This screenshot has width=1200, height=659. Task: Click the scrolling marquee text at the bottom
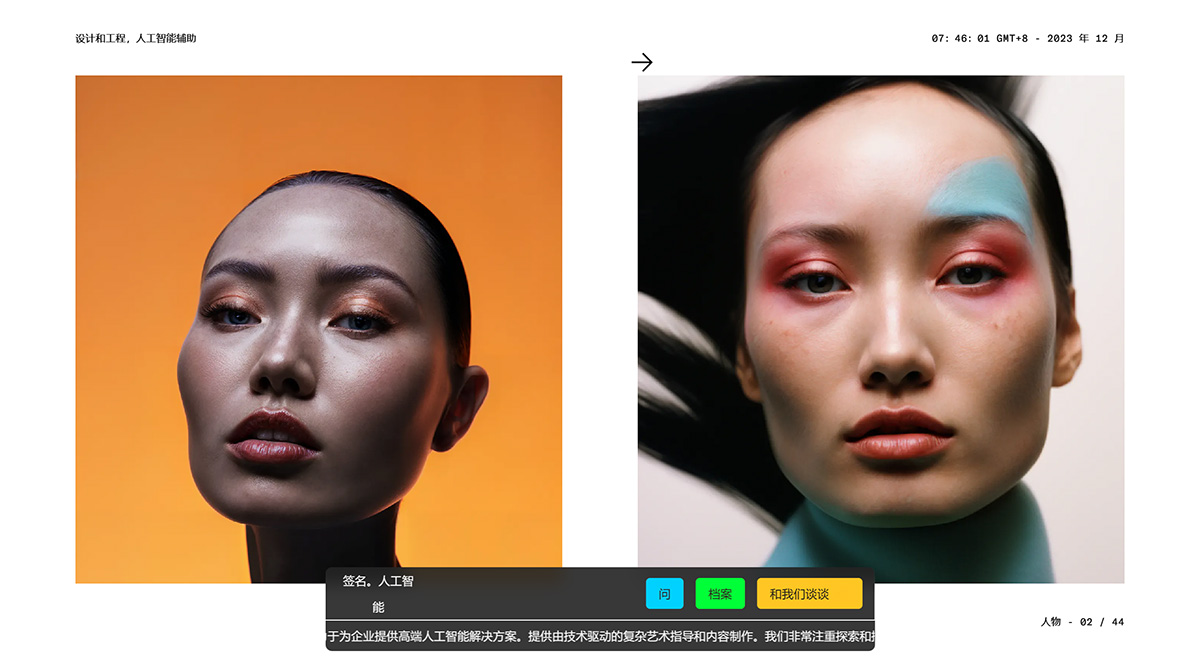(600, 634)
